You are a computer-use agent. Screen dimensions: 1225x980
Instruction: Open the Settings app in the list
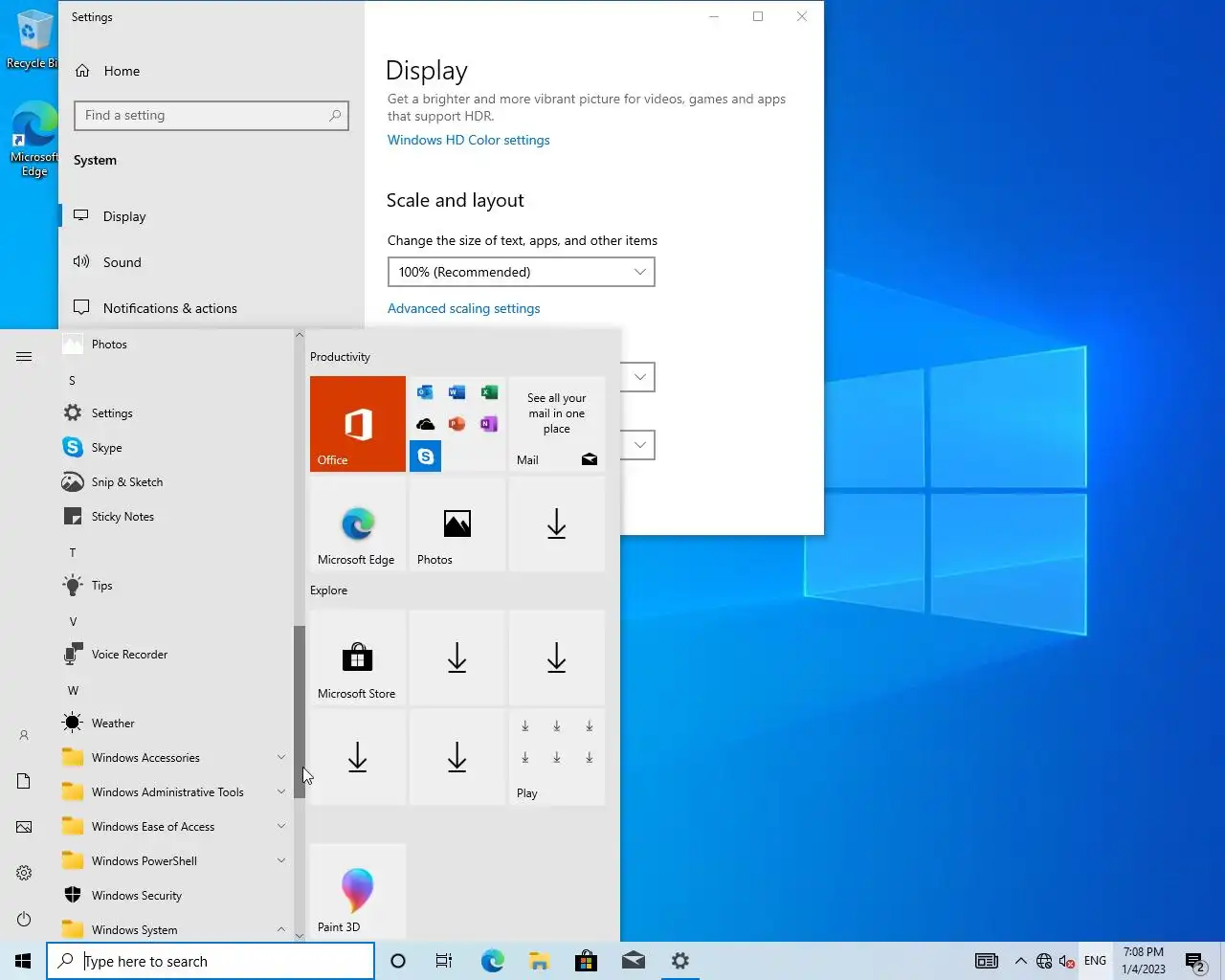(x=175, y=413)
